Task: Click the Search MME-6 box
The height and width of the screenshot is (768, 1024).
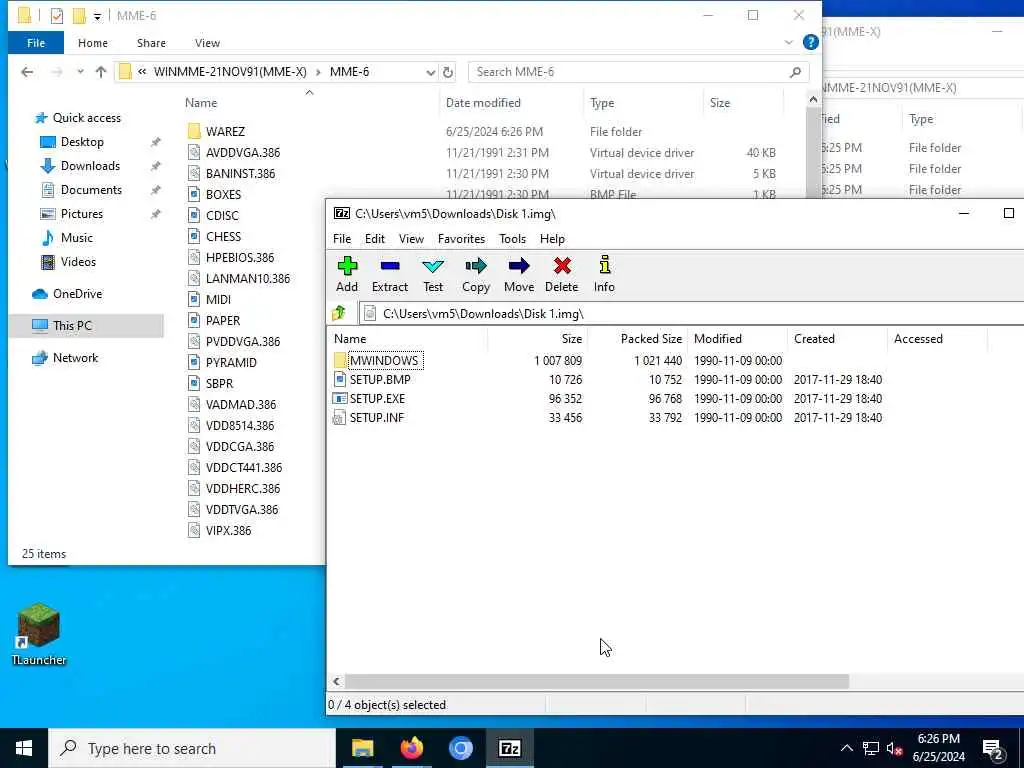Action: point(639,72)
